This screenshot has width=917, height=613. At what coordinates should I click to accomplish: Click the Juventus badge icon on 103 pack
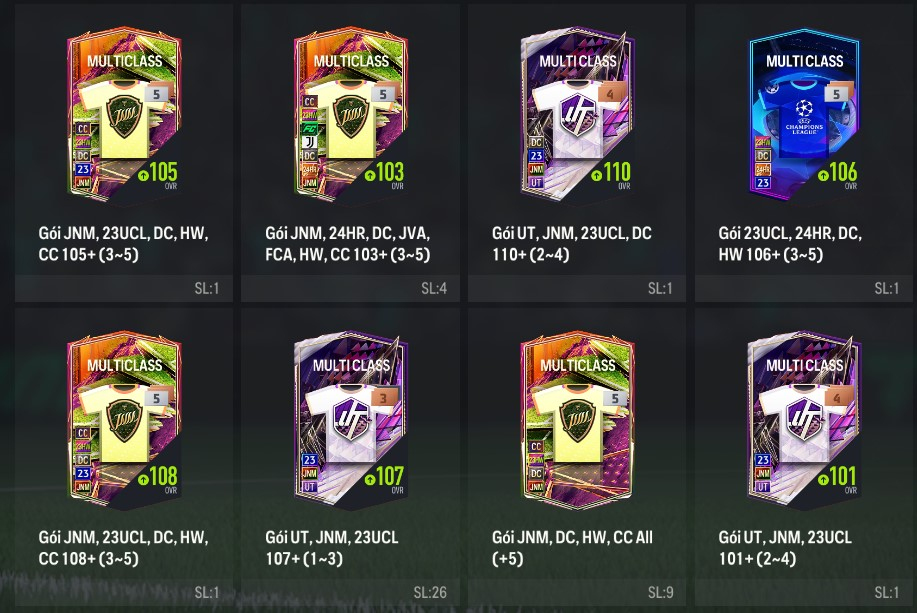click(x=309, y=142)
